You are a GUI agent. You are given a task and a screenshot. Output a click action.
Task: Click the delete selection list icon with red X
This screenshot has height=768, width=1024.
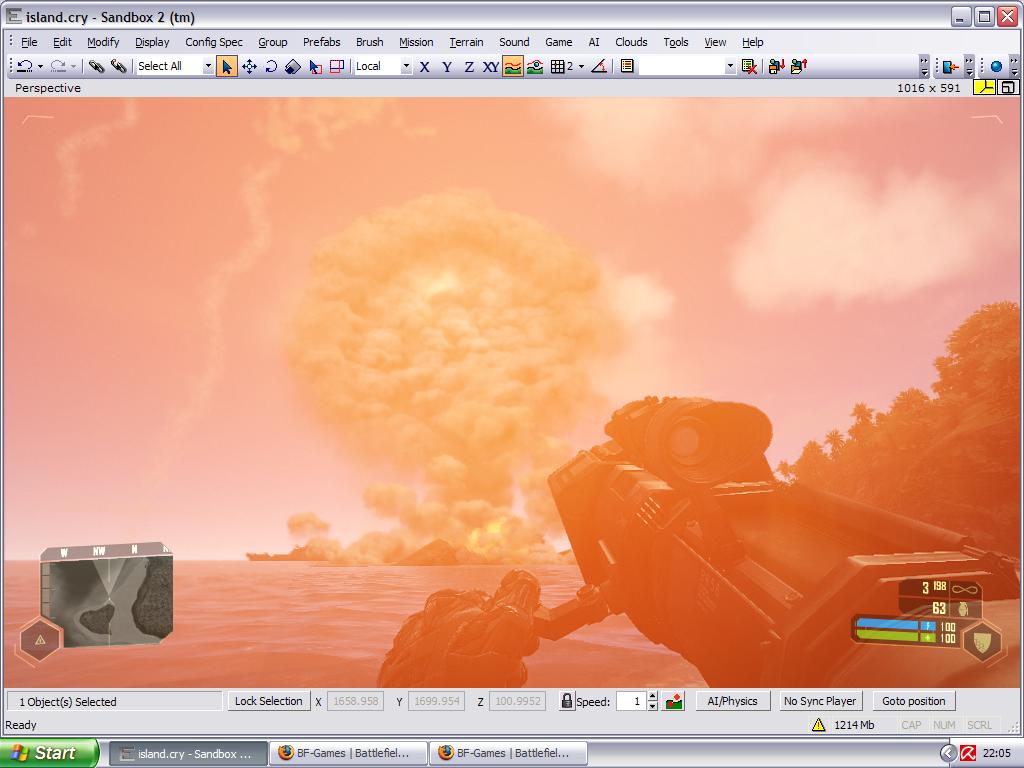[749, 66]
